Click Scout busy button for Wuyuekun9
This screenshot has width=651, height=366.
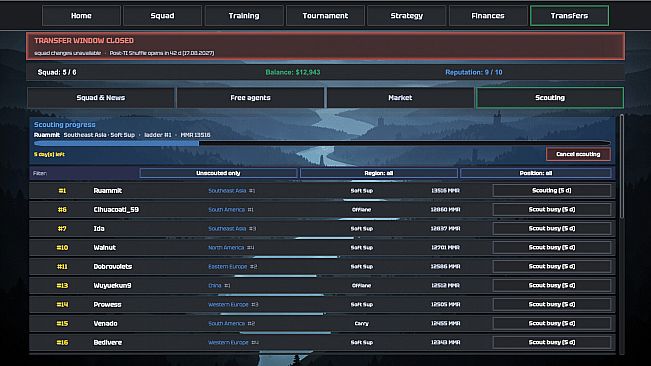[x=552, y=285]
